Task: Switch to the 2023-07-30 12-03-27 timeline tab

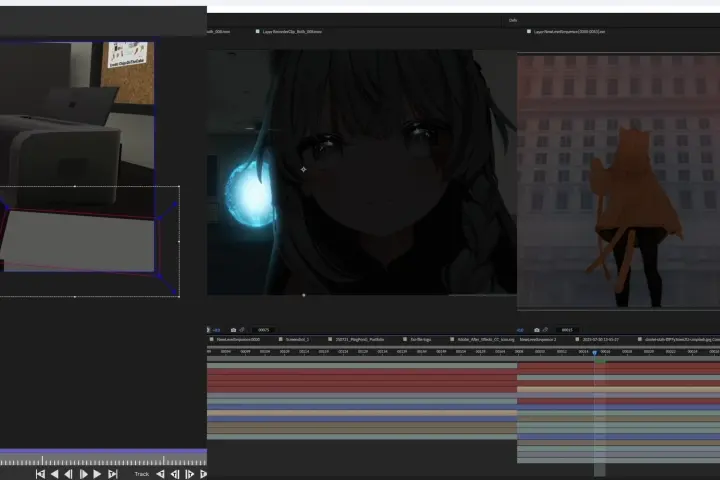Action: pos(601,339)
